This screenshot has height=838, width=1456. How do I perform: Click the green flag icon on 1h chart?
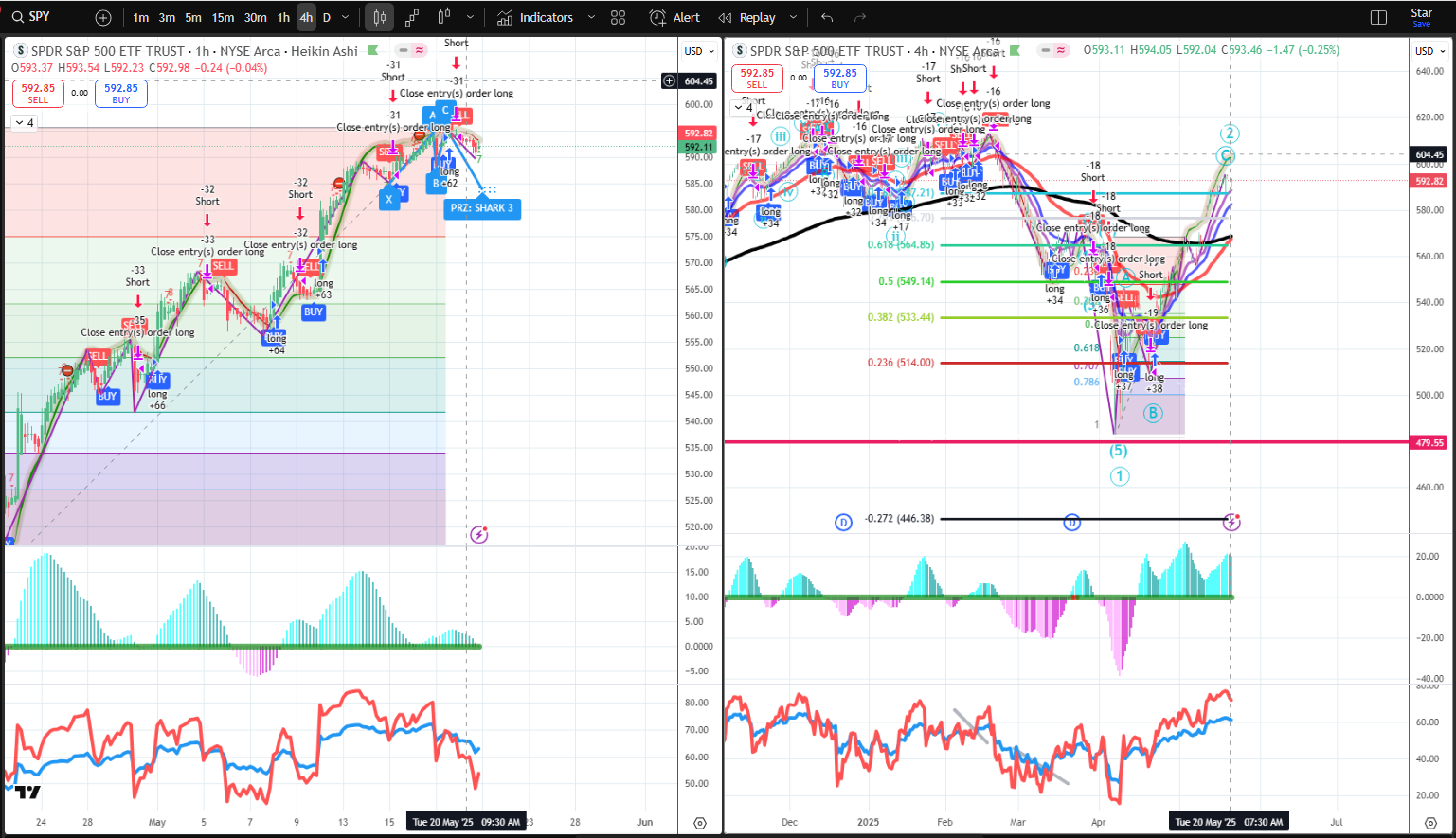pyautogui.click(x=373, y=51)
